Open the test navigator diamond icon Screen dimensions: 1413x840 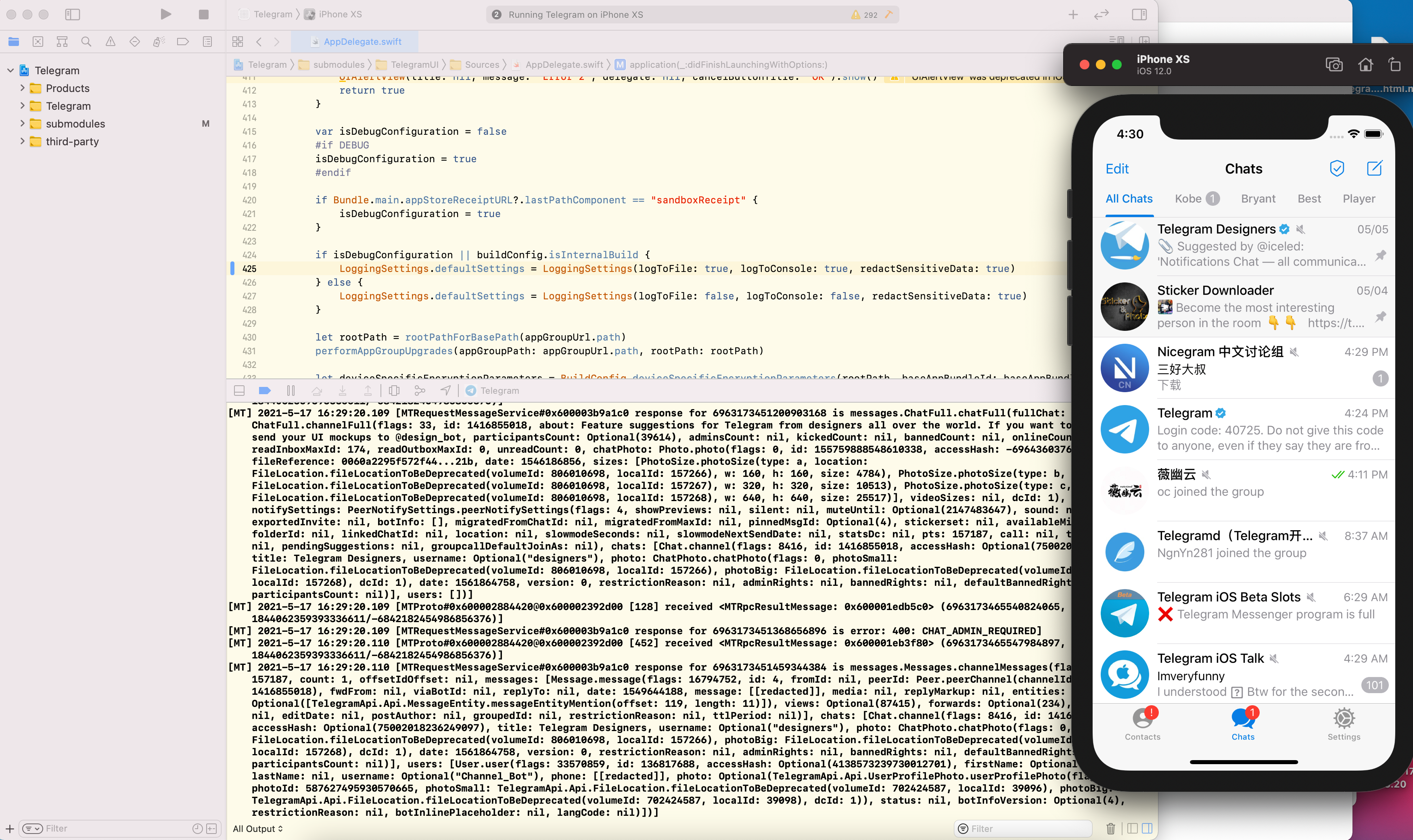[135, 41]
